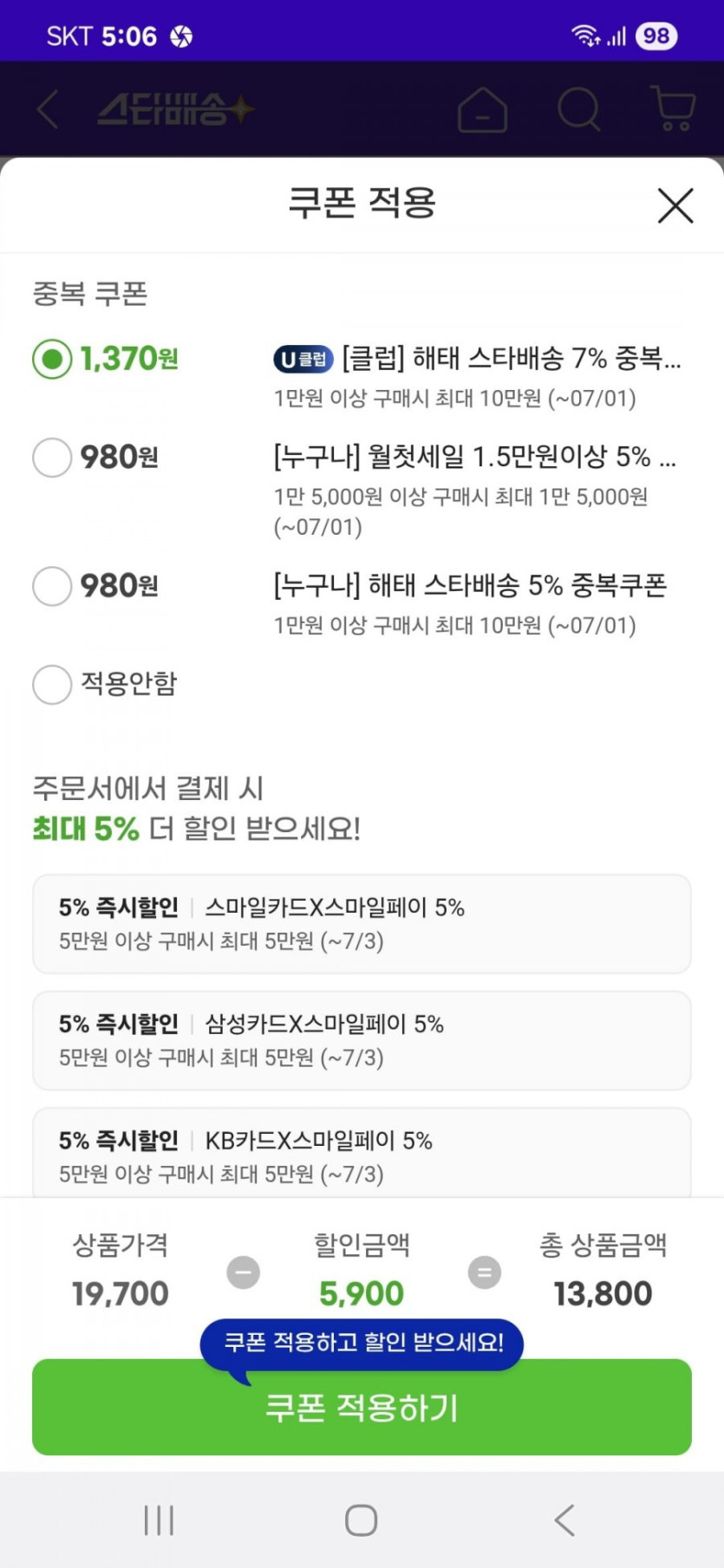Select the 1,370원 club coupon radio
Image resolution: width=724 pixels, height=1568 pixels.
click(52, 359)
